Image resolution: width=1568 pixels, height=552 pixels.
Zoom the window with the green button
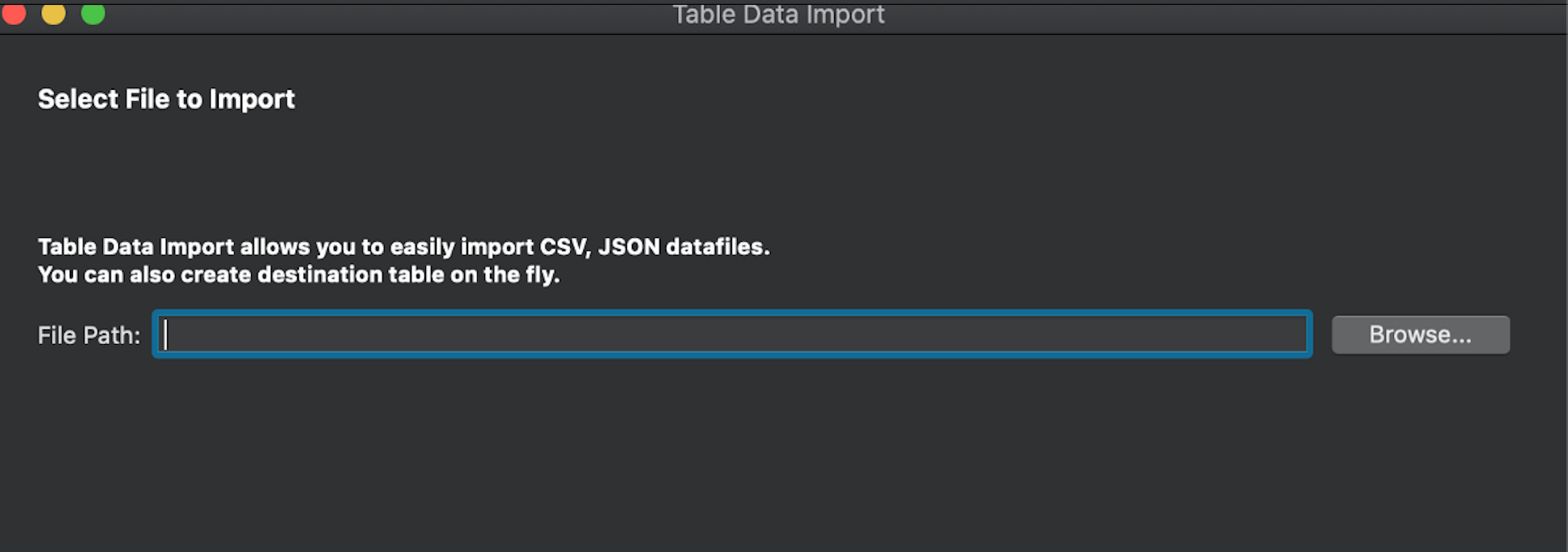pyautogui.click(x=93, y=13)
